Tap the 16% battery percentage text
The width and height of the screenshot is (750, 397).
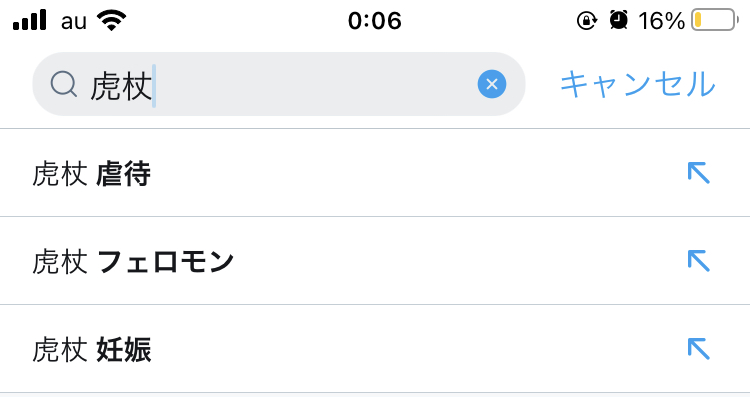pyautogui.click(x=662, y=21)
